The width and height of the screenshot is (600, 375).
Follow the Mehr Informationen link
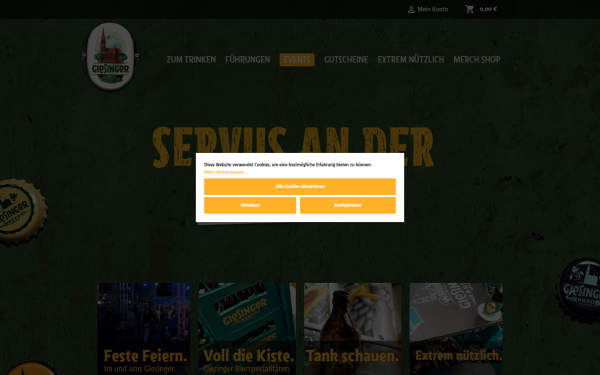pyautogui.click(x=225, y=172)
